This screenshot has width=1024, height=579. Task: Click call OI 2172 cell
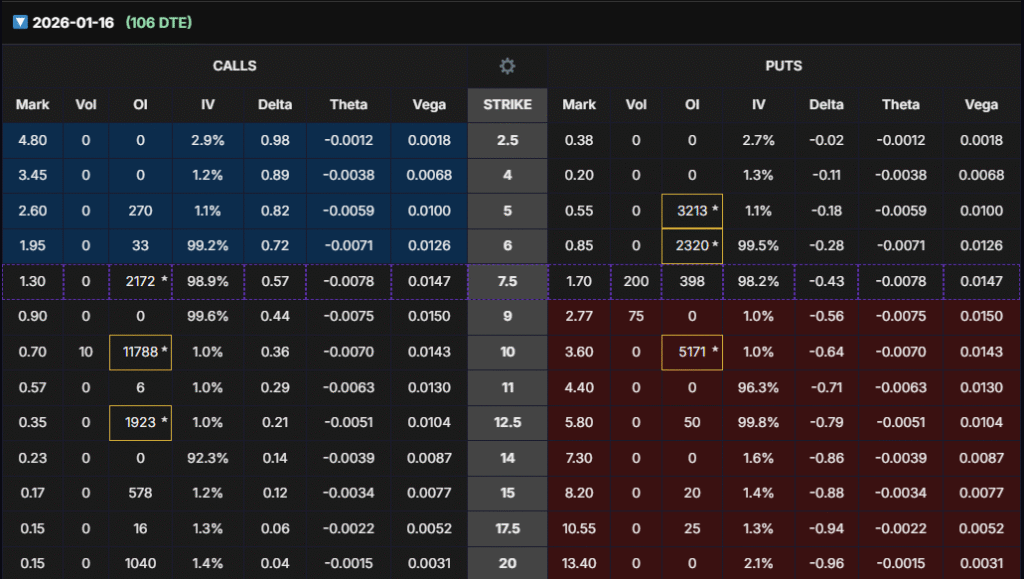(x=140, y=282)
